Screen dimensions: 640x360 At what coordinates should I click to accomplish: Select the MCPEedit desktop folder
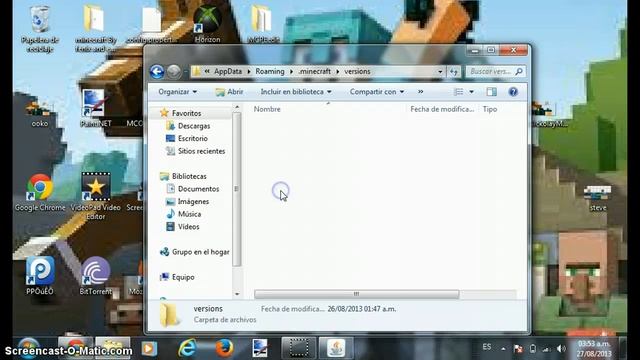point(263,24)
